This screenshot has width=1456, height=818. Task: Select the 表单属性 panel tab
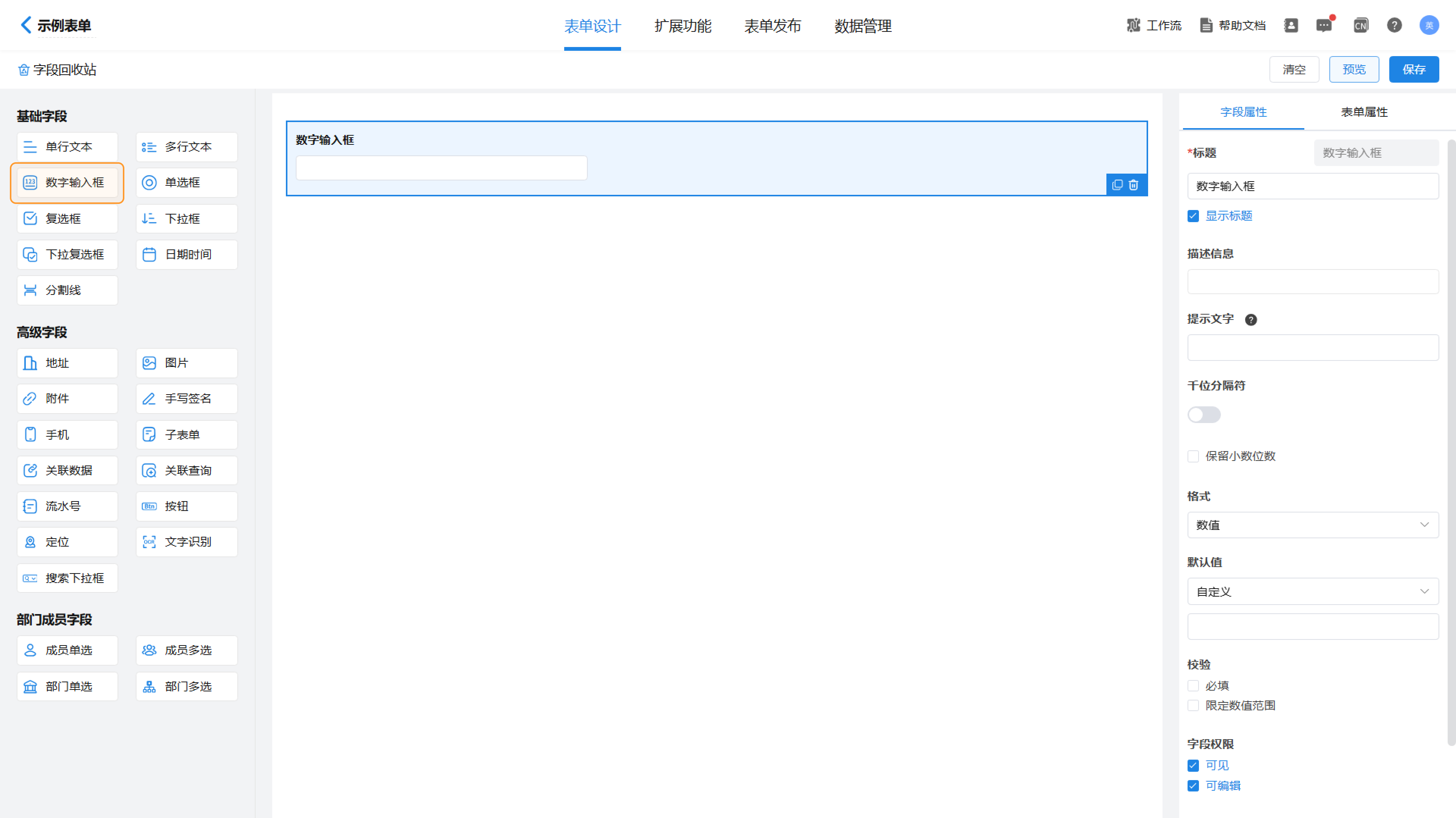(1364, 112)
